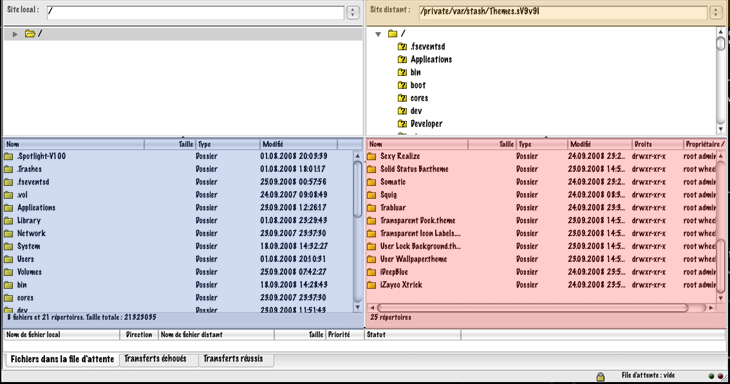Sort remote files by Type column
The width and height of the screenshot is (730, 384).
click(x=541, y=144)
